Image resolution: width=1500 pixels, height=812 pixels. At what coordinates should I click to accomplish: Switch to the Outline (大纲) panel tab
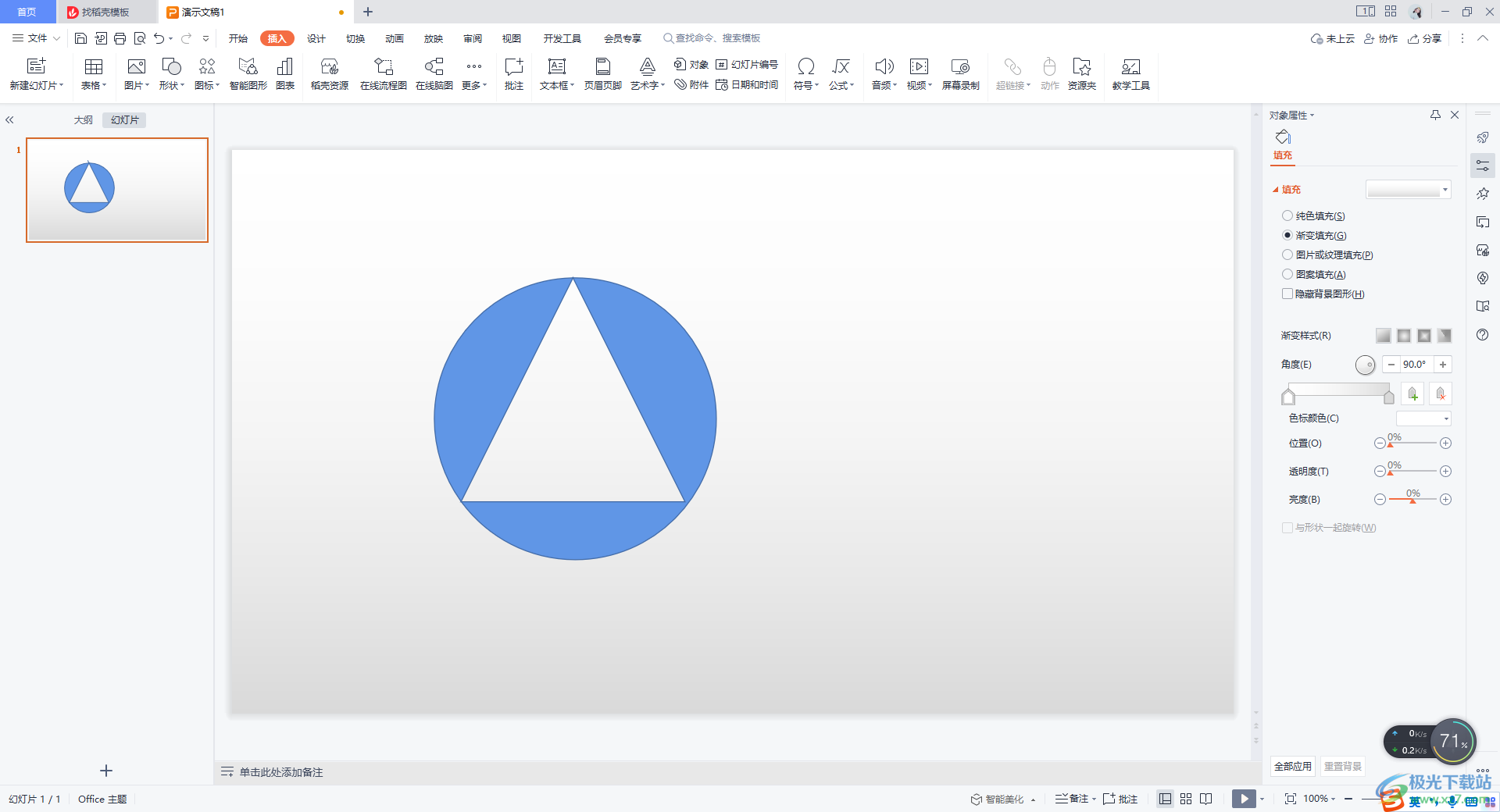pos(84,120)
